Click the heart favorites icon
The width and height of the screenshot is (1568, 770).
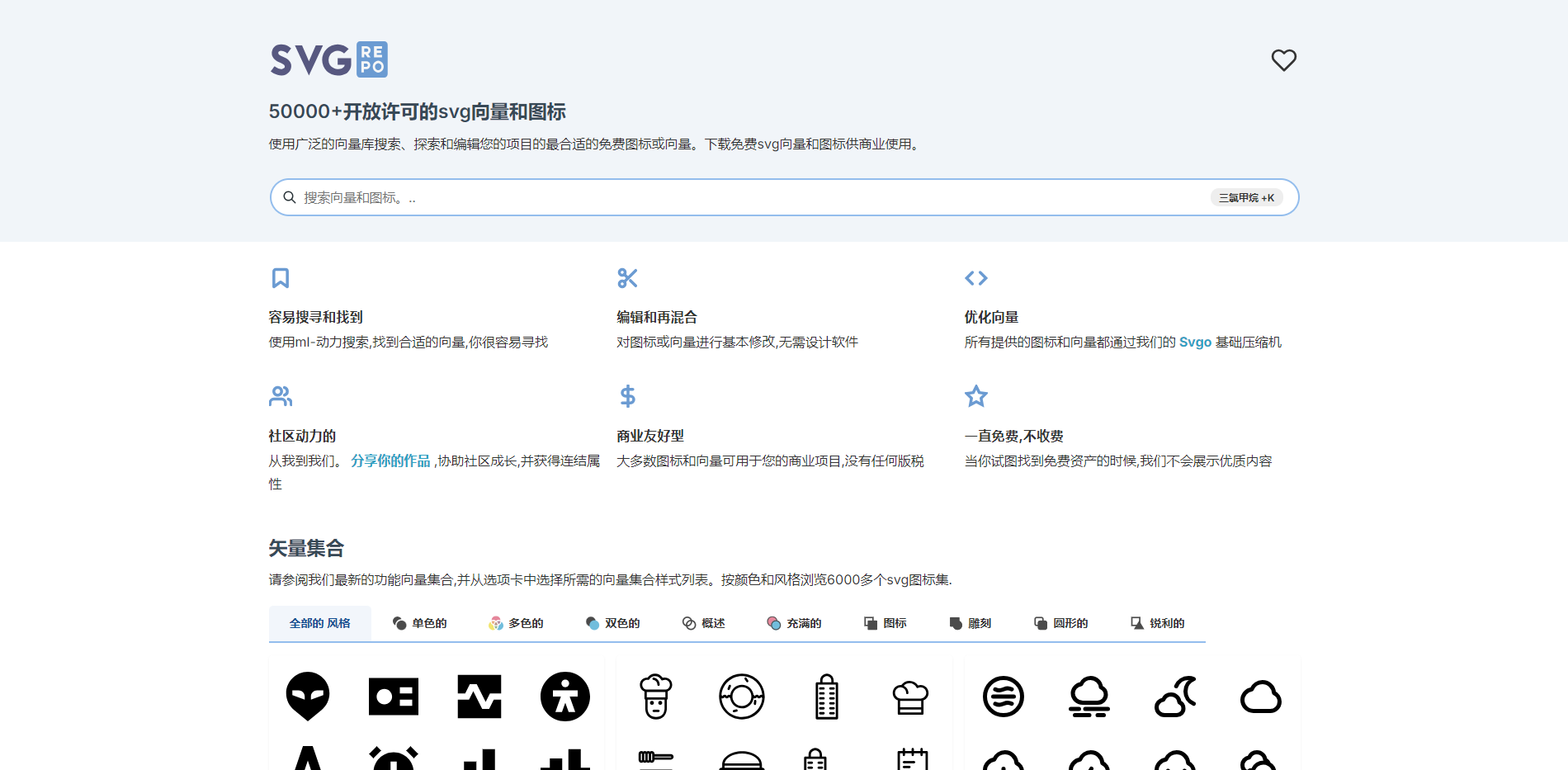(x=1283, y=60)
